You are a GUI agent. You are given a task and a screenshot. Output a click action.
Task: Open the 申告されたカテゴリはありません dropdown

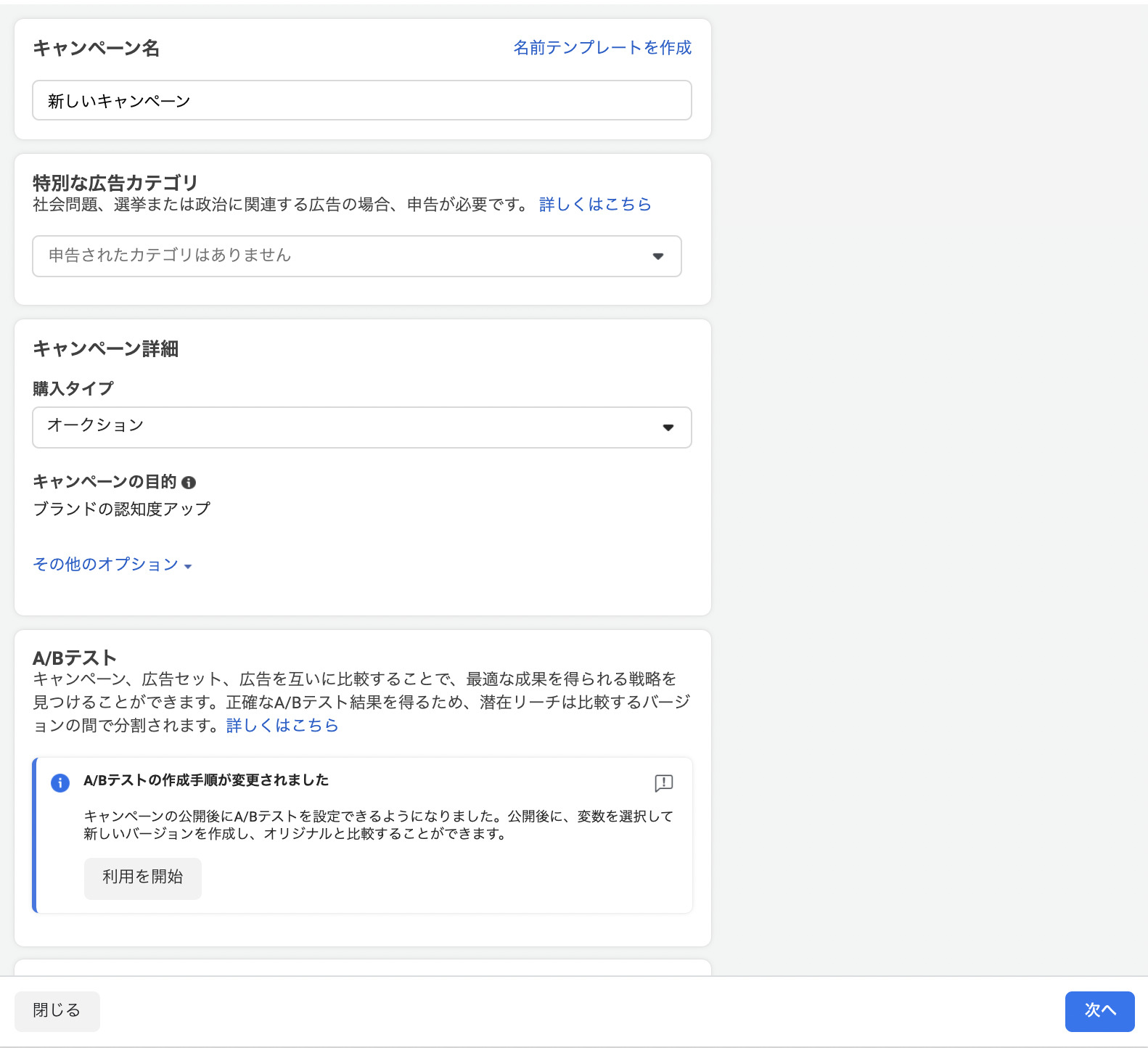coord(356,256)
